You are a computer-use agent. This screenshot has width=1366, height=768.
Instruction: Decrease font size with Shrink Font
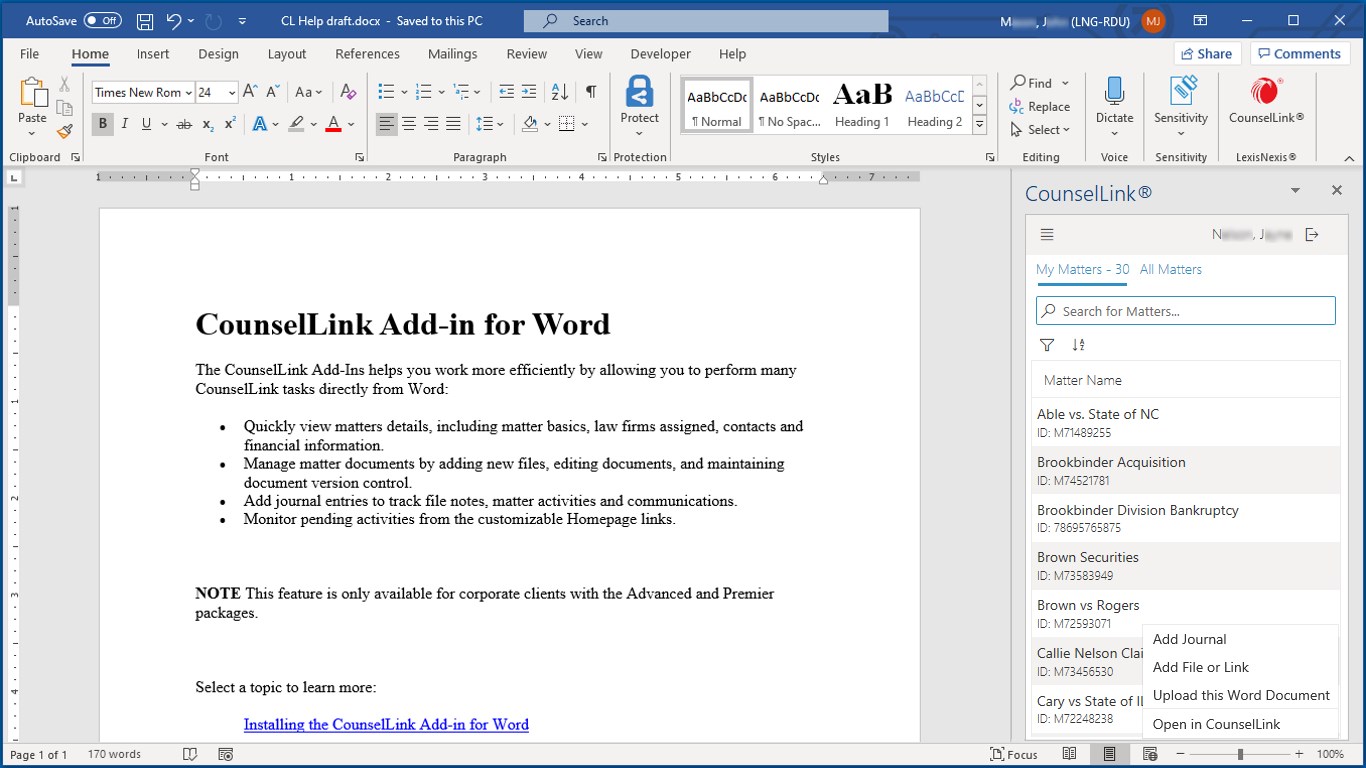[x=273, y=92]
